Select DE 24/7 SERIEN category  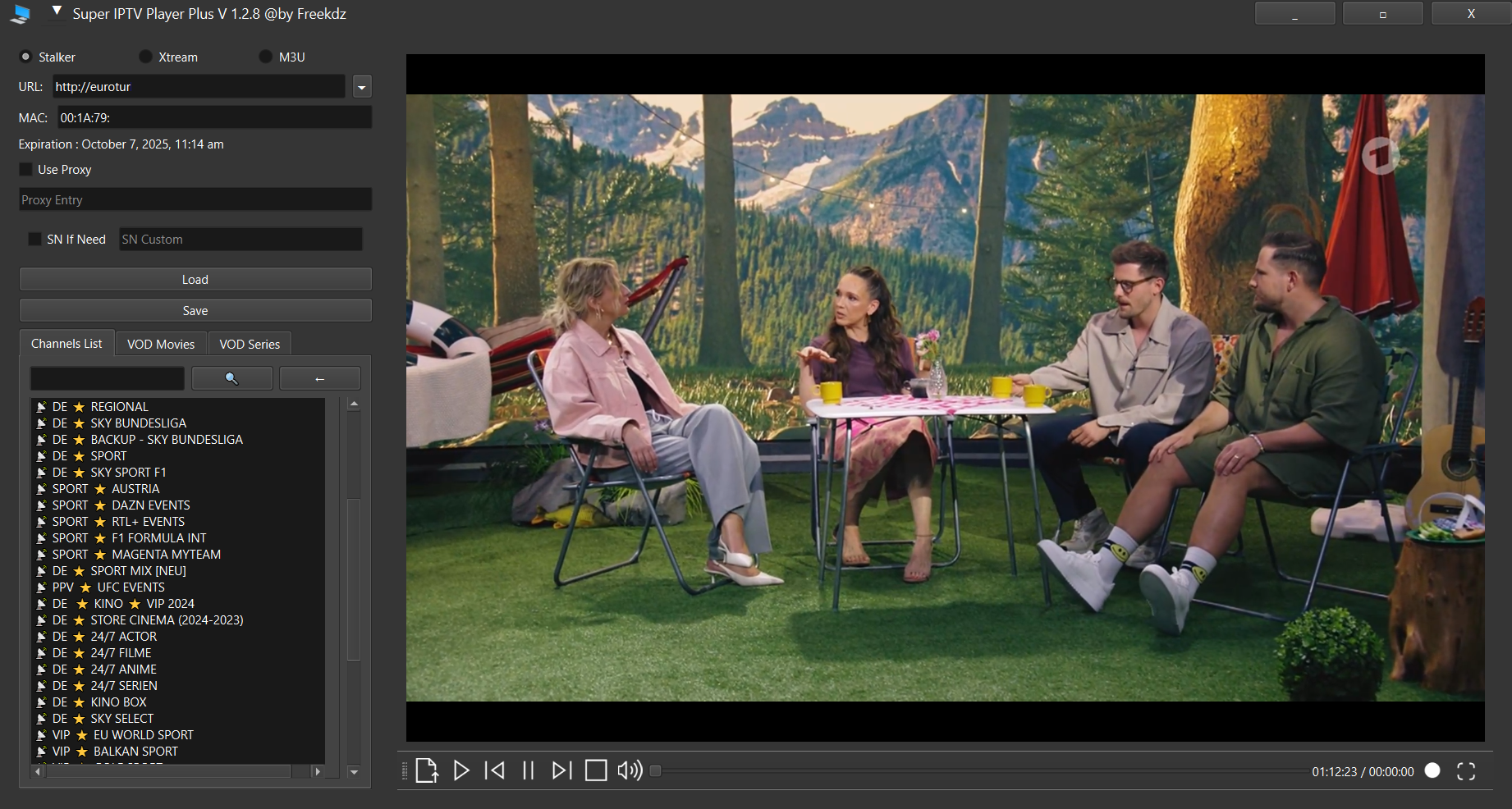click(178, 685)
